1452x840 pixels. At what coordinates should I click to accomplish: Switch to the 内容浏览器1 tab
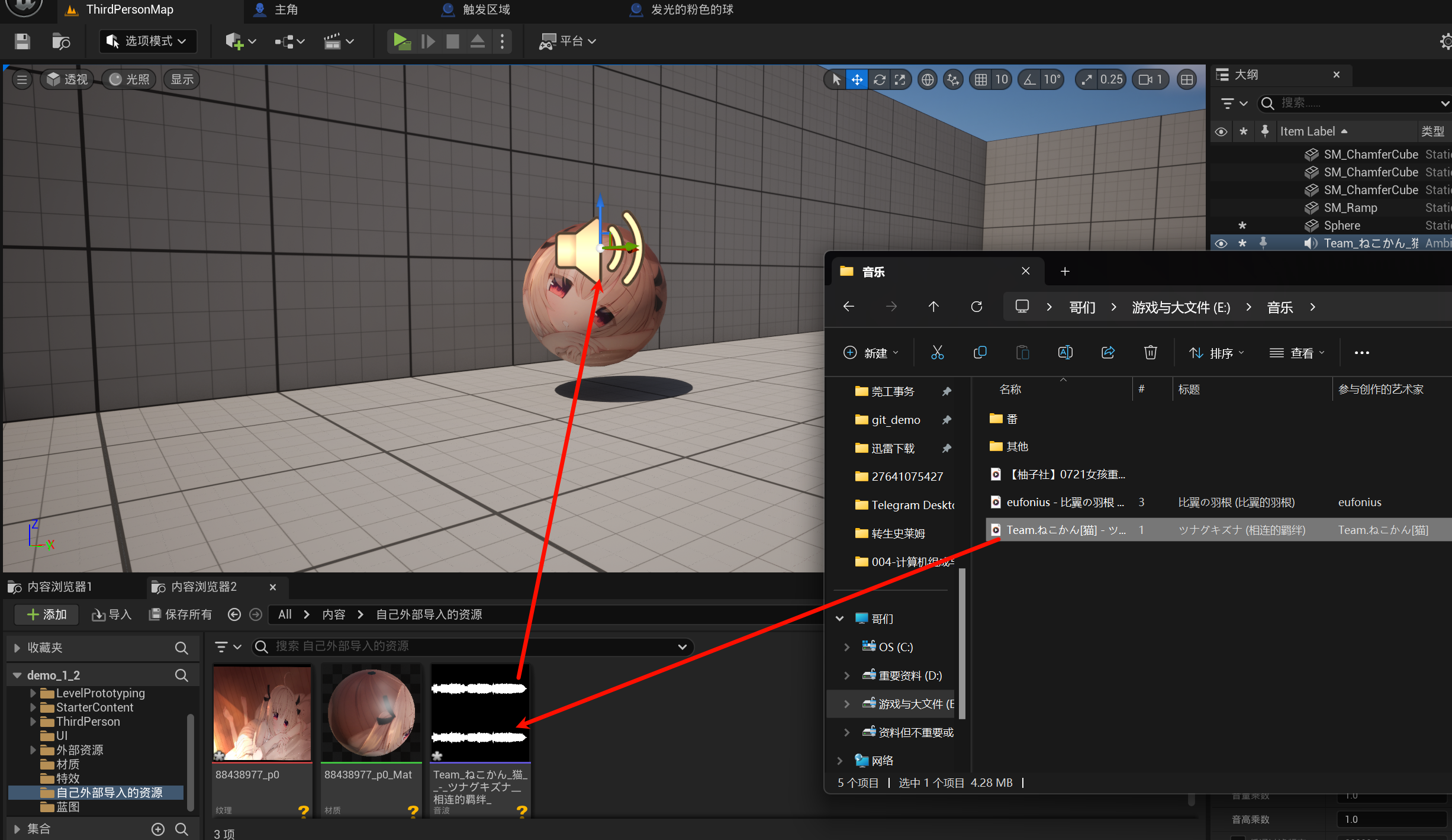click(x=59, y=587)
